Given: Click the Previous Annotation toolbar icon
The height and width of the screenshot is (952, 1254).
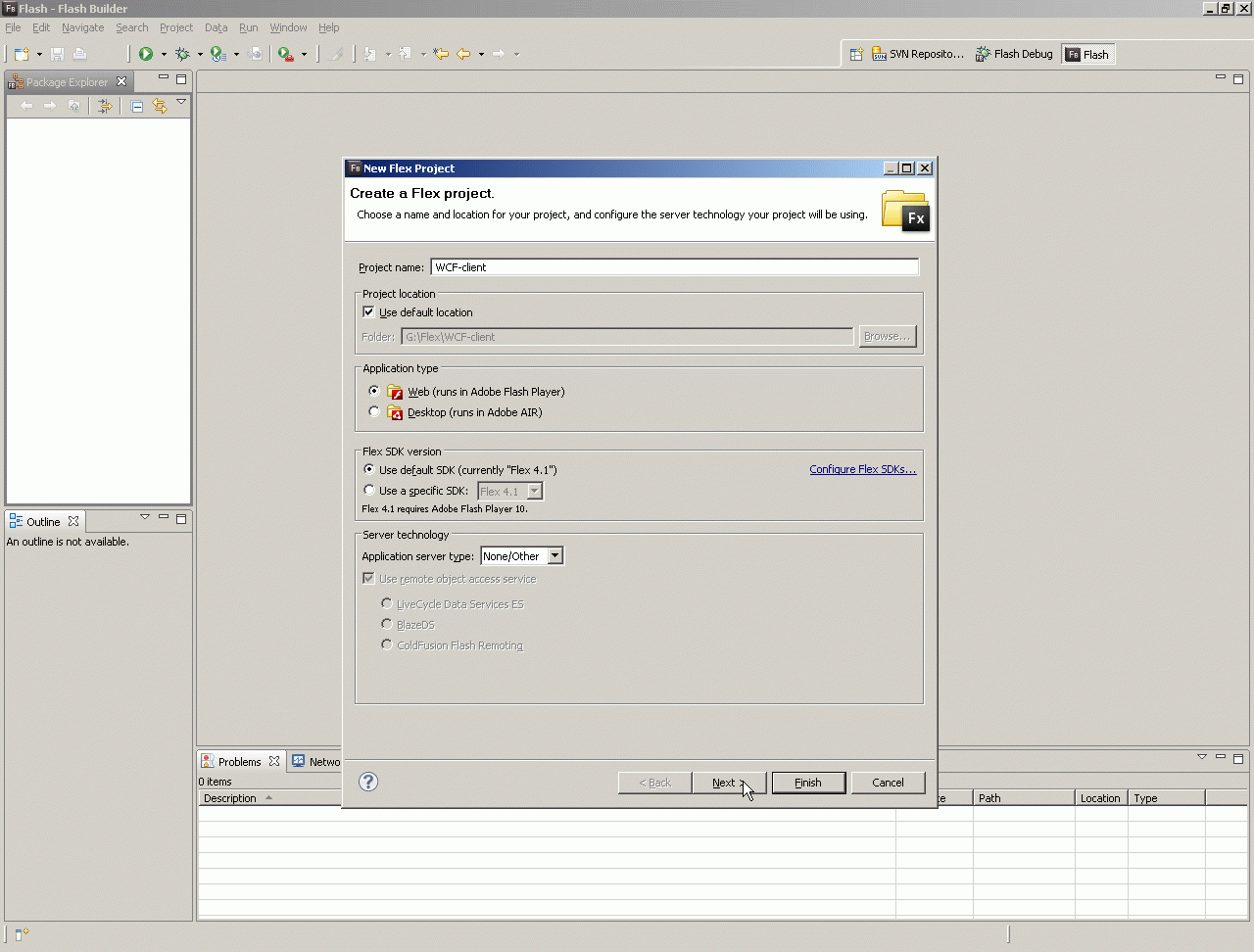Looking at the screenshot, I should (x=406, y=54).
